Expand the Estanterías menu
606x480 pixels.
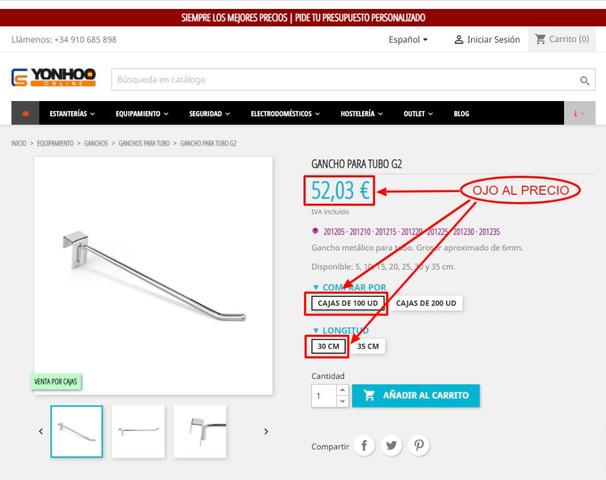point(72,114)
